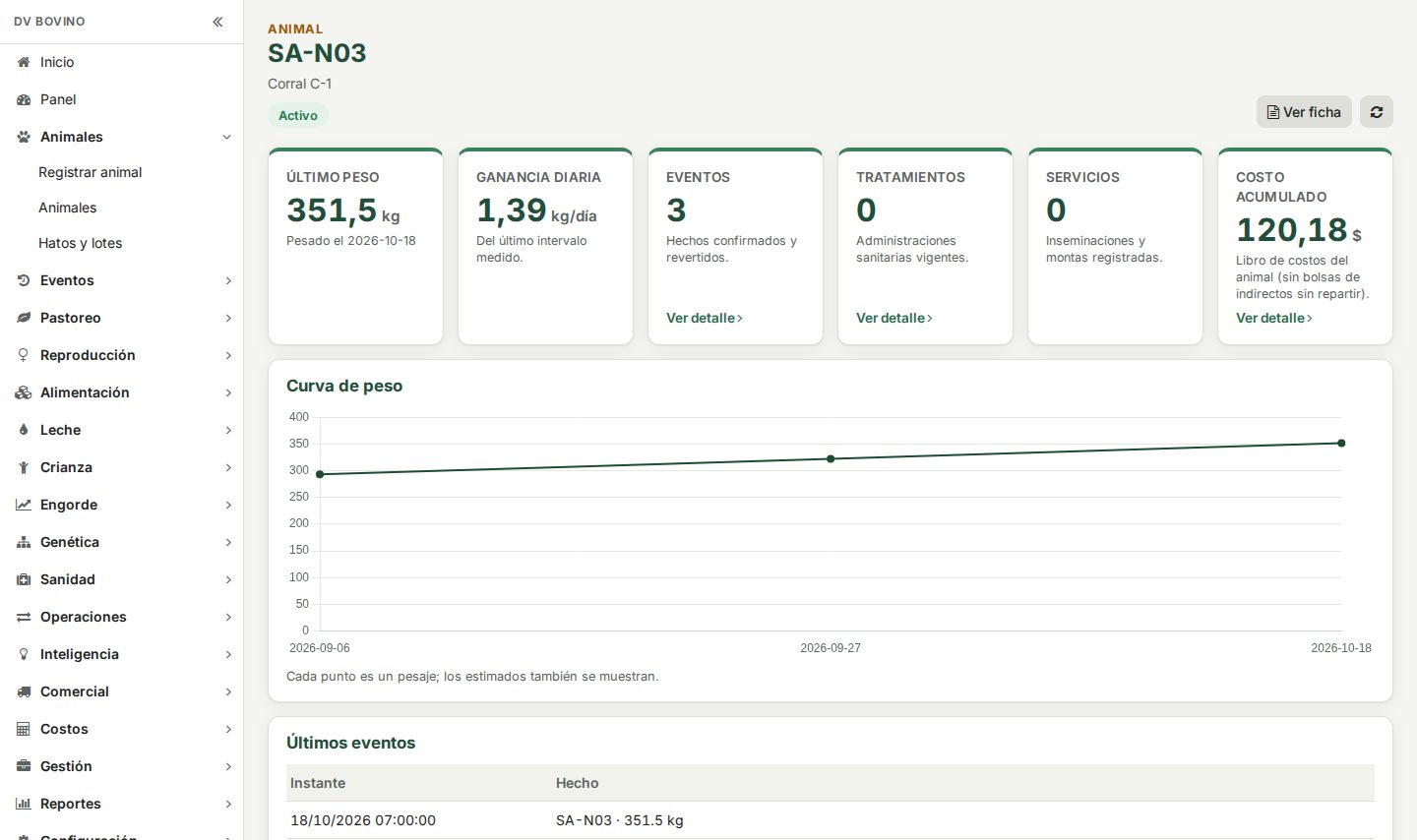The width and height of the screenshot is (1417, 840).
Task: Expand the Pastoreo section chevron
Action: [228, 318]
